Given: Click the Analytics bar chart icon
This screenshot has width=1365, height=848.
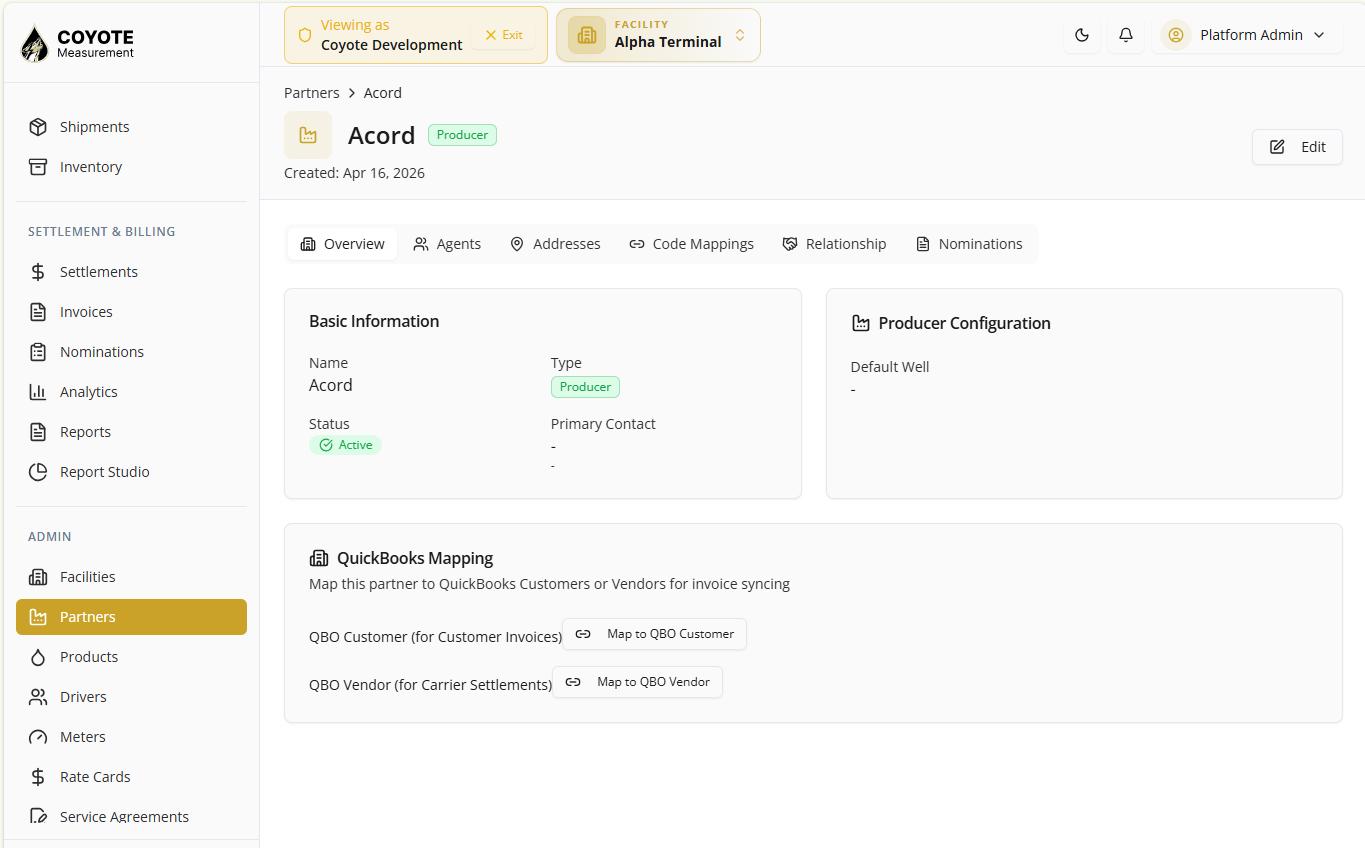Looking at the screenshot, I should click(x=38, y=392).
